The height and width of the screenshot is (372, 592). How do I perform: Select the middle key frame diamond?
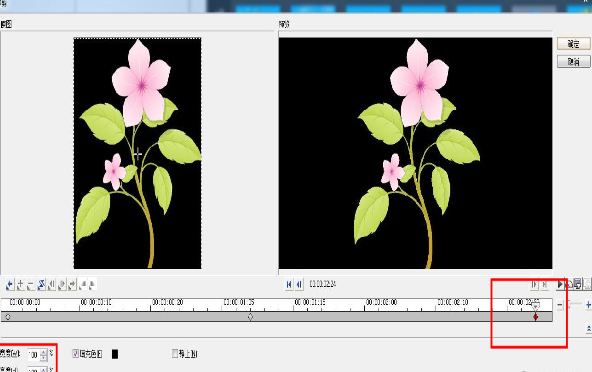(x=250, y=317)
